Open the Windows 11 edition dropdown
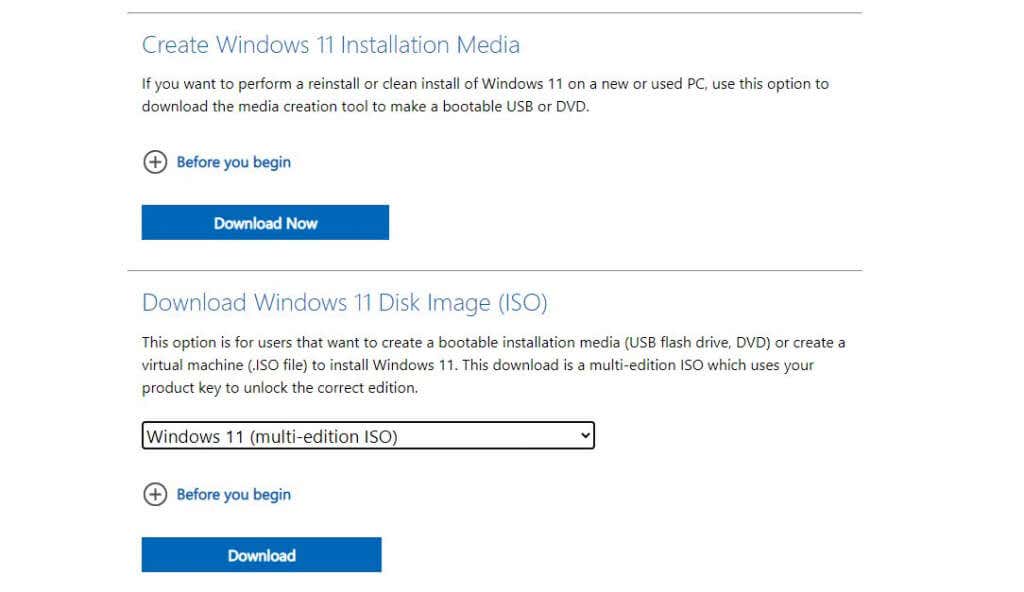The image size is (1024, 592). coord(367,435)
